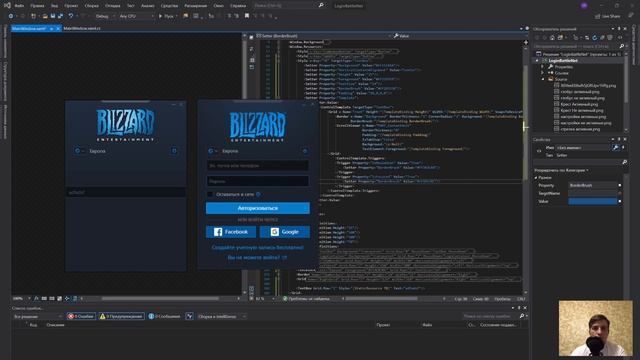Open the Сборка menu
640x360 pixels.
[91, 6]
